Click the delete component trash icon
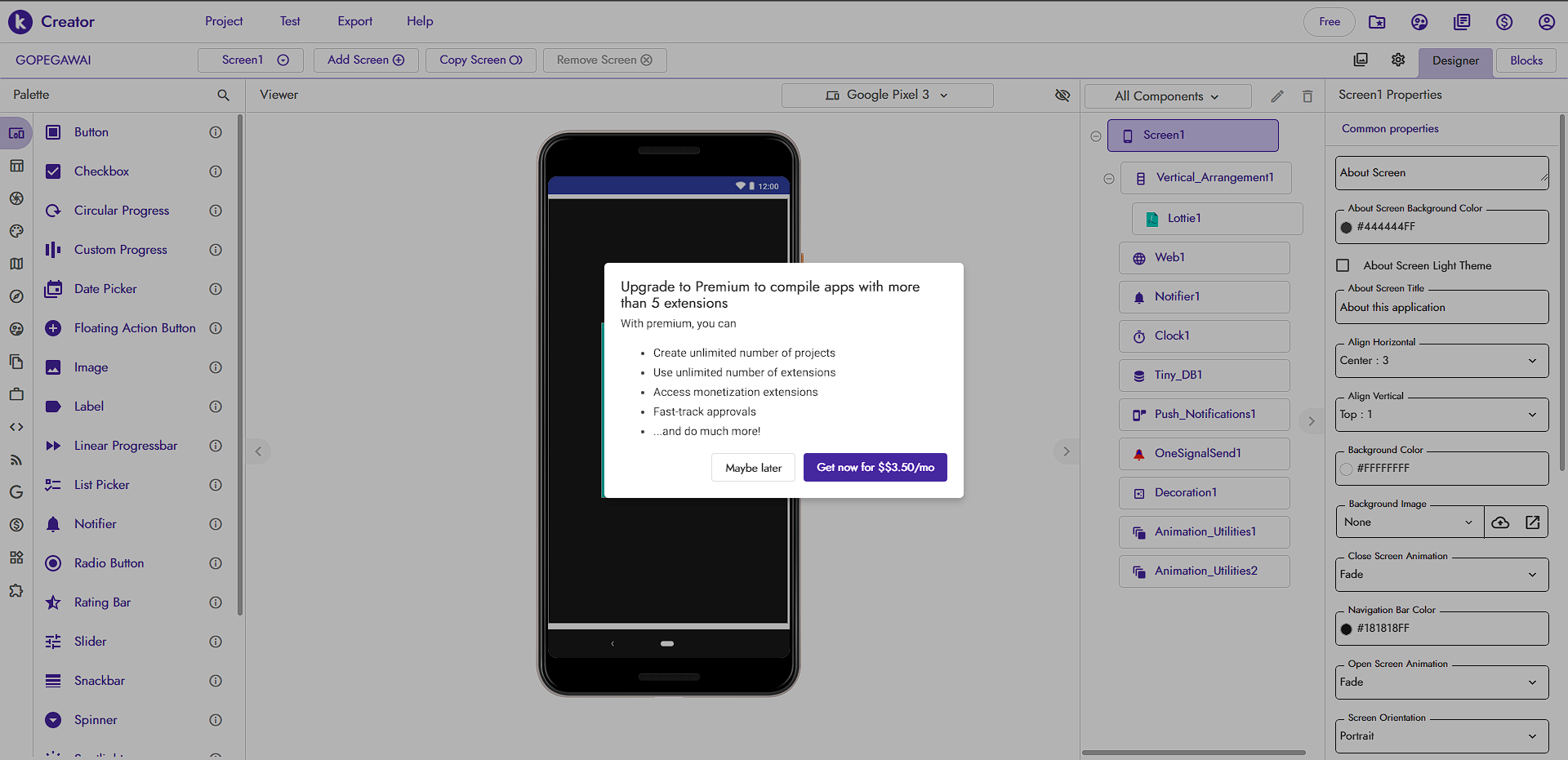The width and height of the screenshot is (1568, 760). pyautogui.click(x=1307, y=96)
